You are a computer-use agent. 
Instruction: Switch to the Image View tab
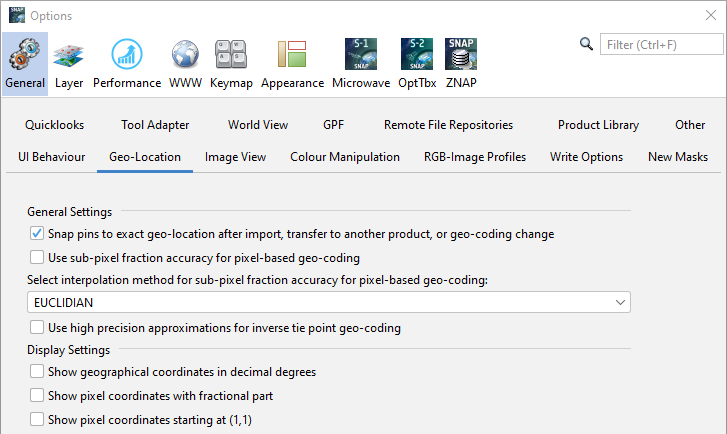pos(235,157)
